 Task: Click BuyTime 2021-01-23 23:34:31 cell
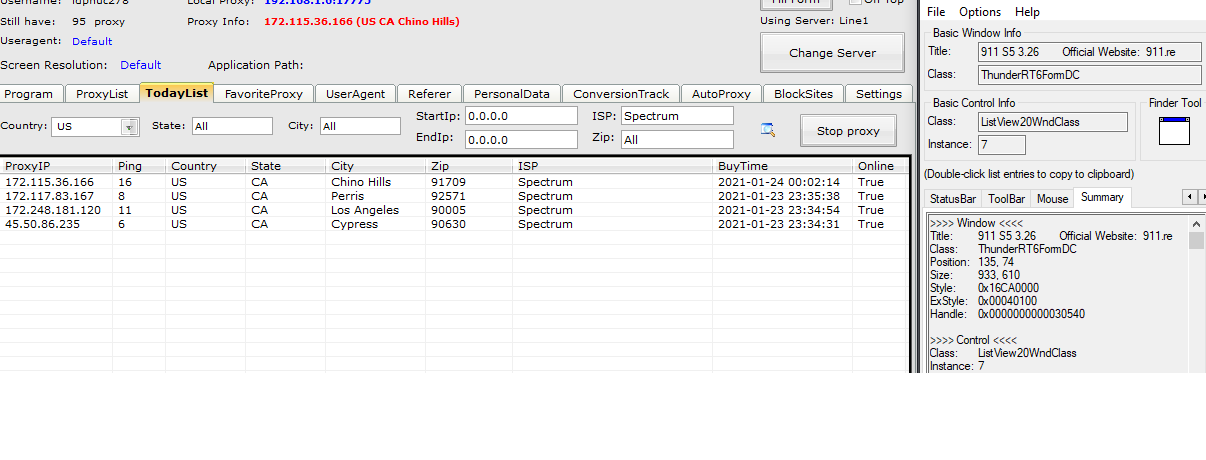point(778,224)
